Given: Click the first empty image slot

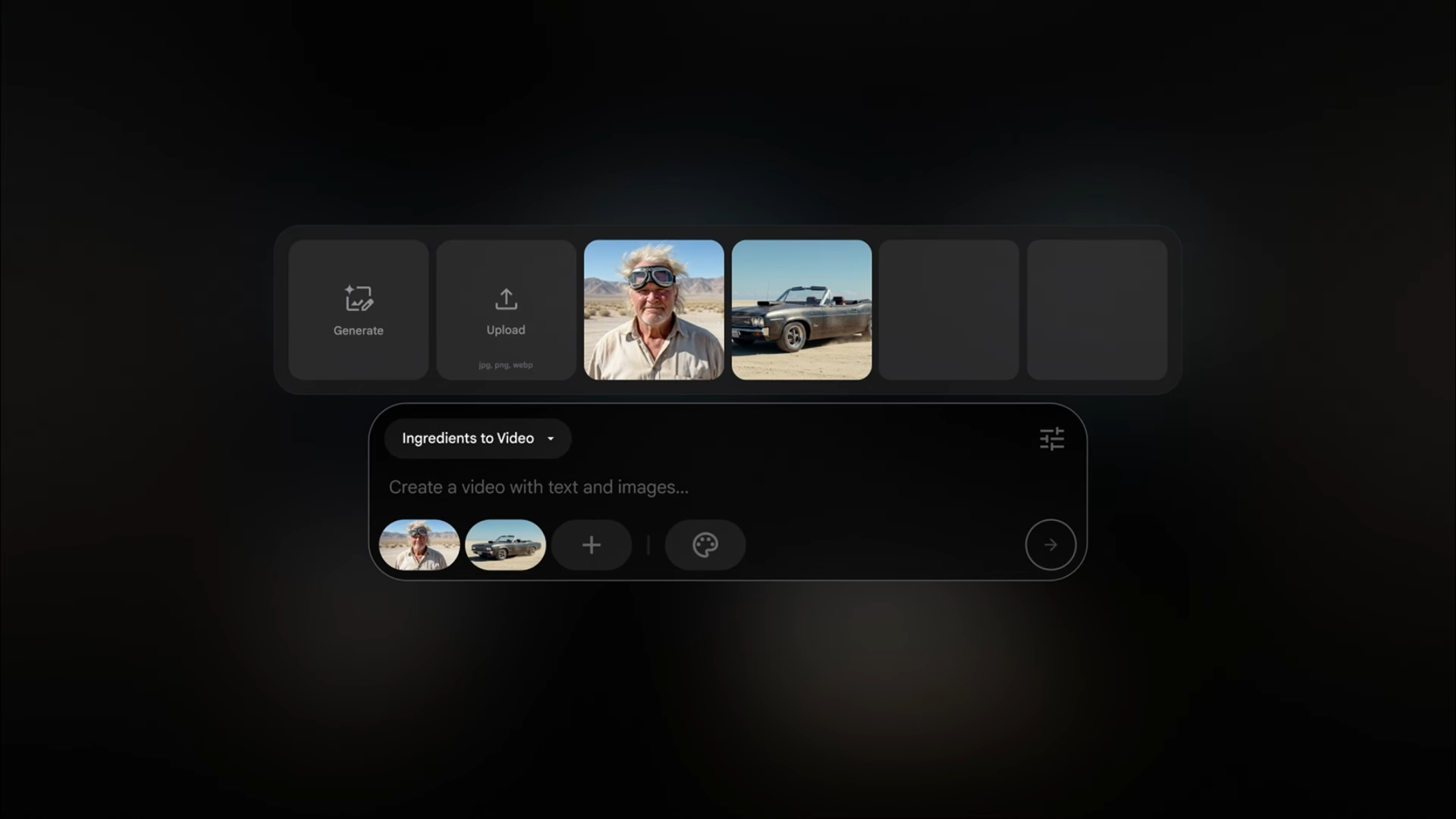Looking at the screenshot, I should pos(949,310).
